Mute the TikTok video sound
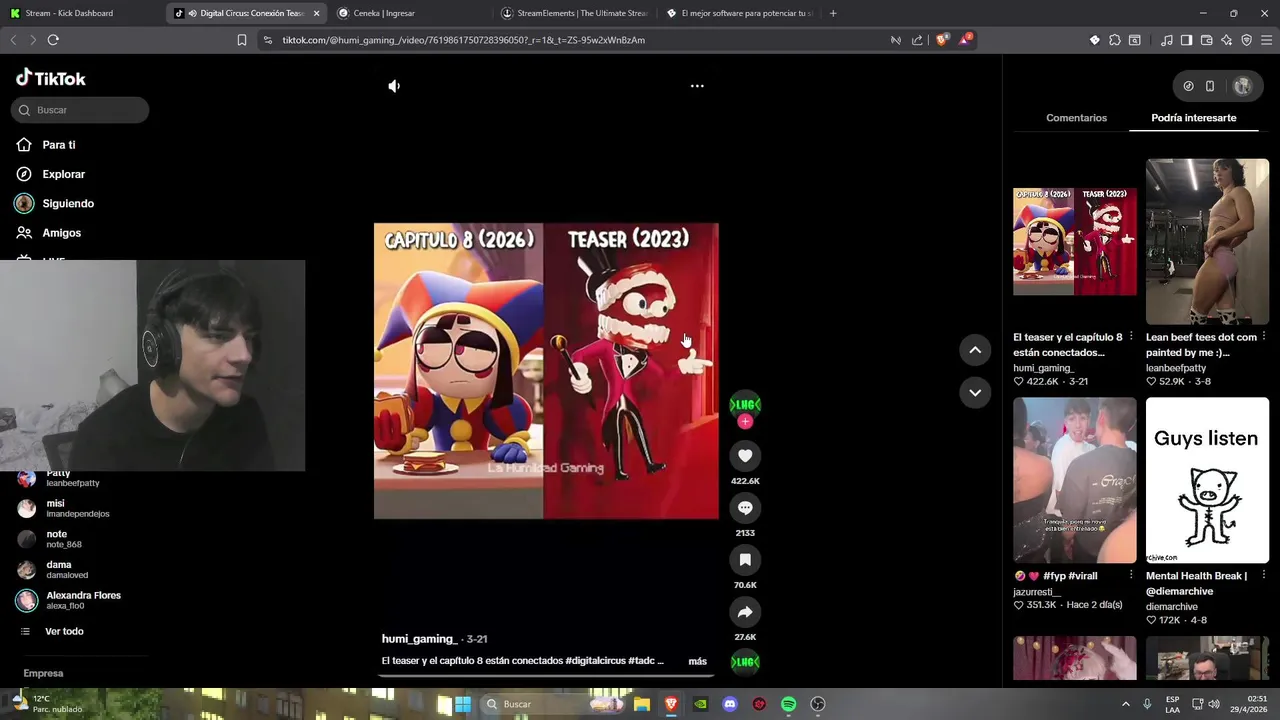Image resolution: width=1280 pixels, height=720 pixels. tap(394, 86)
